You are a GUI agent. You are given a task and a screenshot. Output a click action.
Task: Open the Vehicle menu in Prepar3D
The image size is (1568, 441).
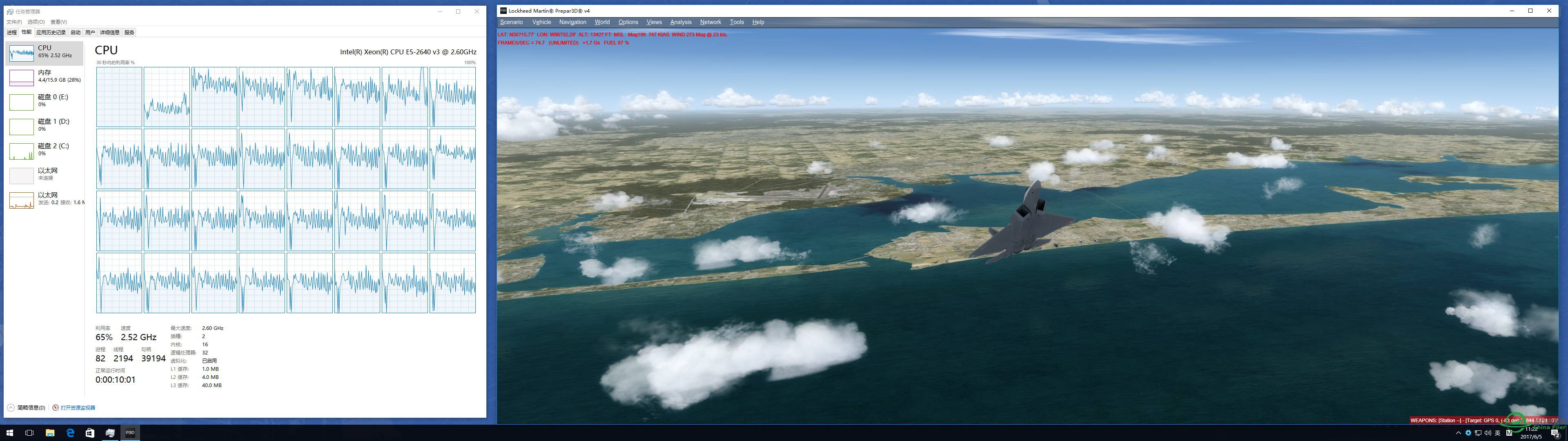pyautogui.click(x=541, y=22)
